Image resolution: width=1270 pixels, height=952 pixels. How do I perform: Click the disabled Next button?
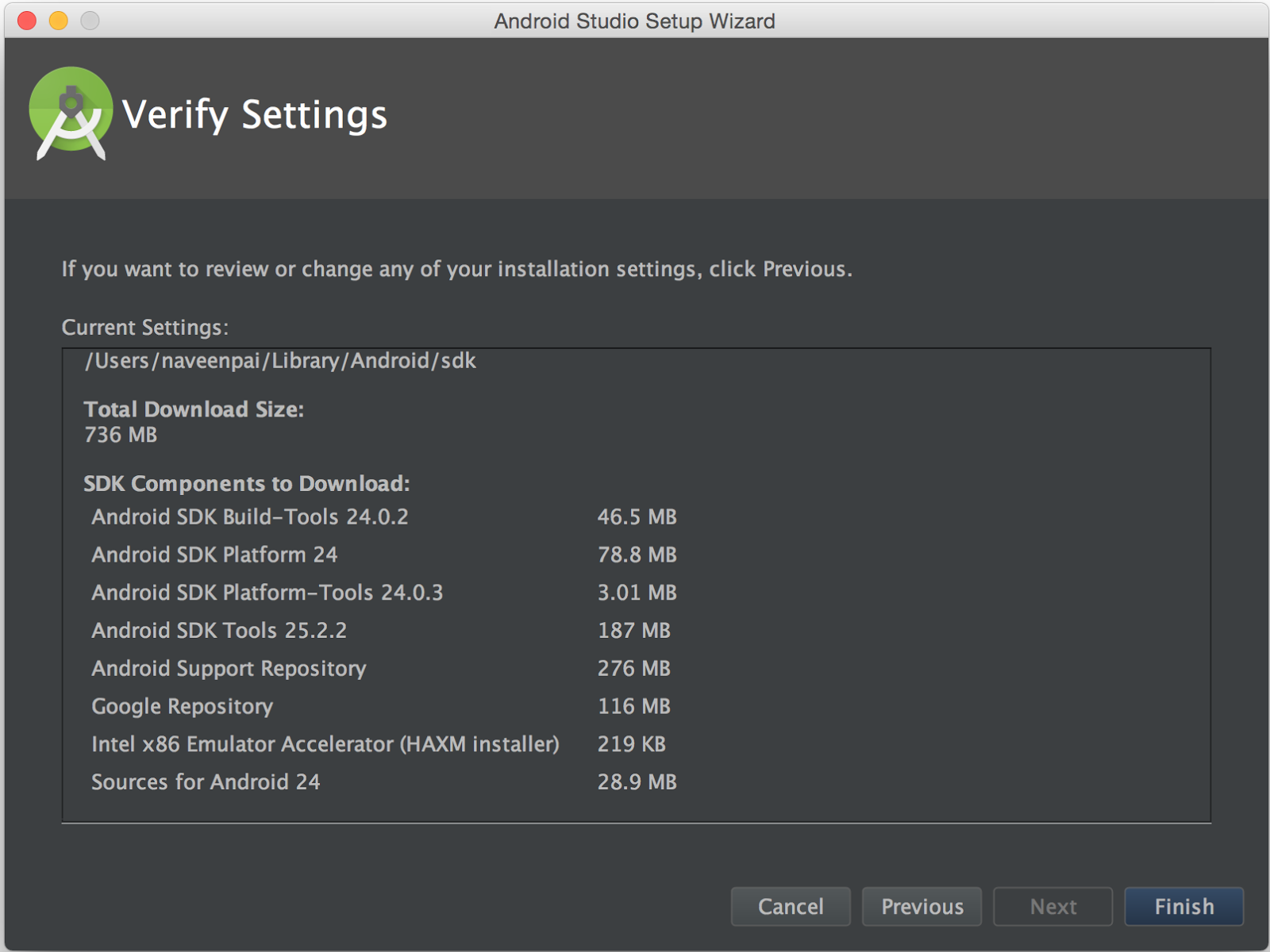click(1053, 906)
